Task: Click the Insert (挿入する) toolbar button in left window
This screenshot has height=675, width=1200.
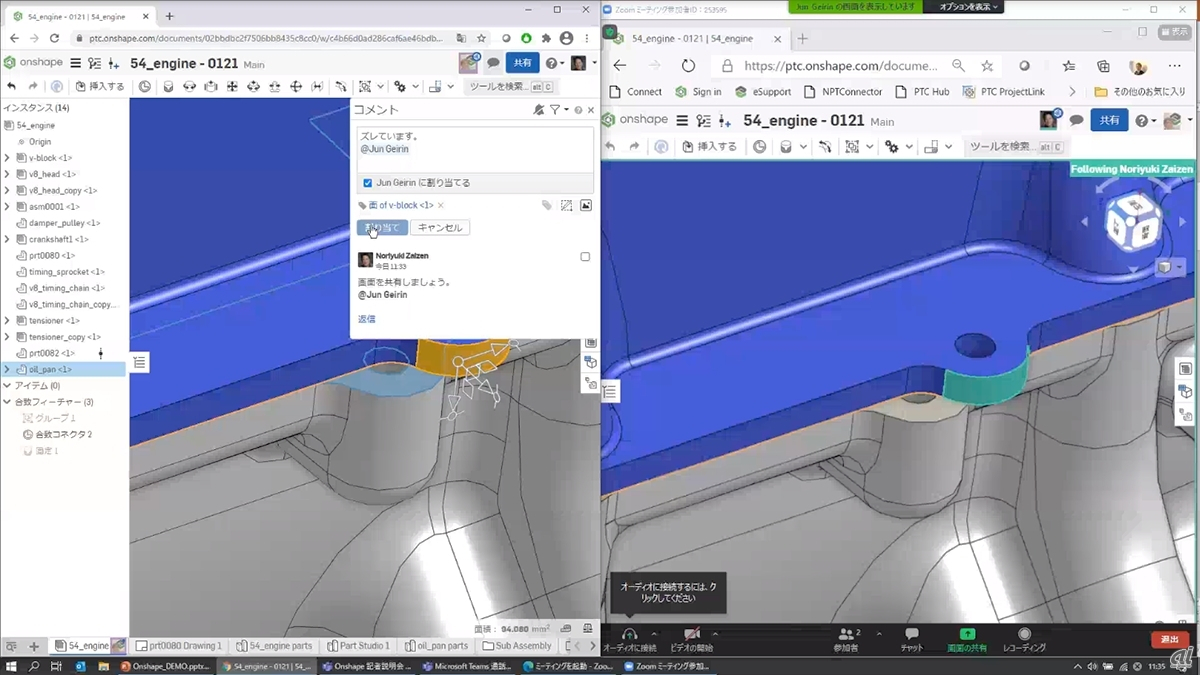Action: coord(100,87)
